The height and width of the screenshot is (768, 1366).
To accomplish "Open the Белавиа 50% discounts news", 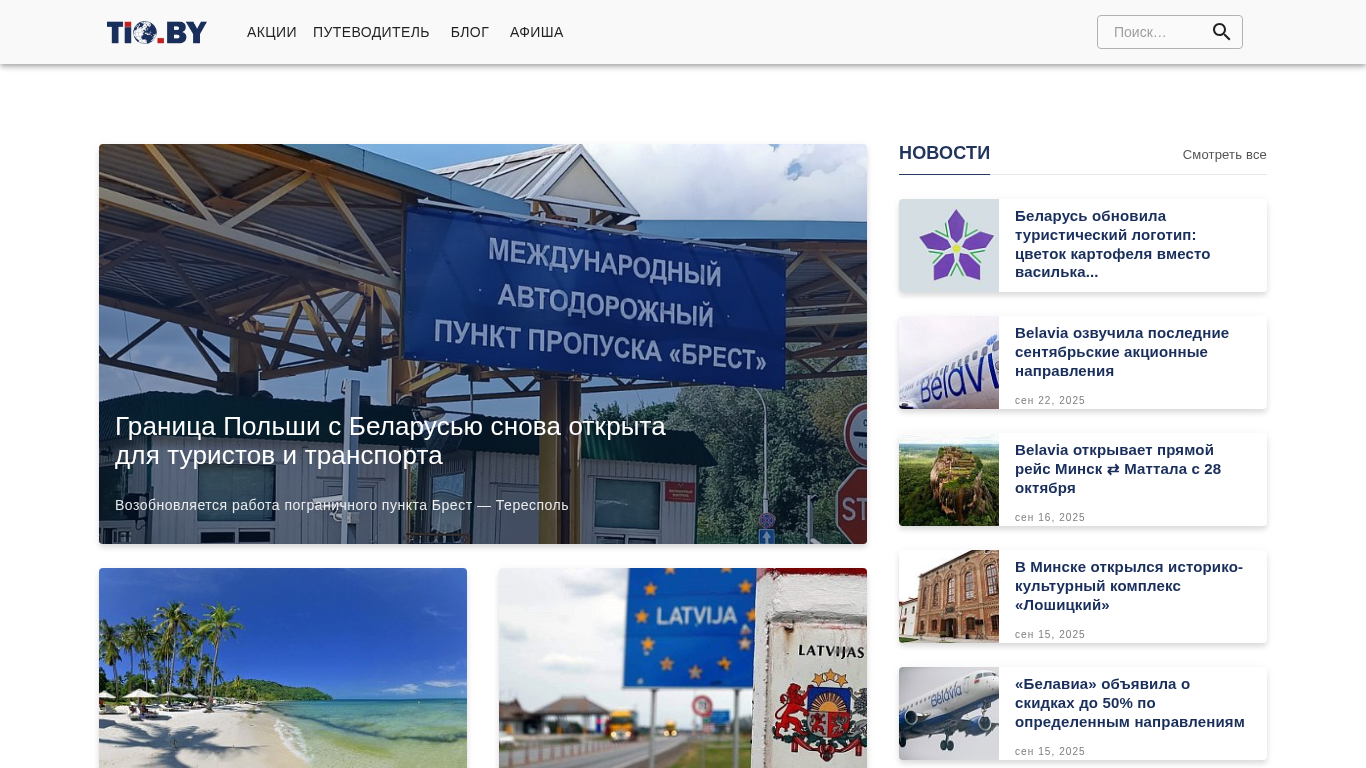I will click(1130, 703).
